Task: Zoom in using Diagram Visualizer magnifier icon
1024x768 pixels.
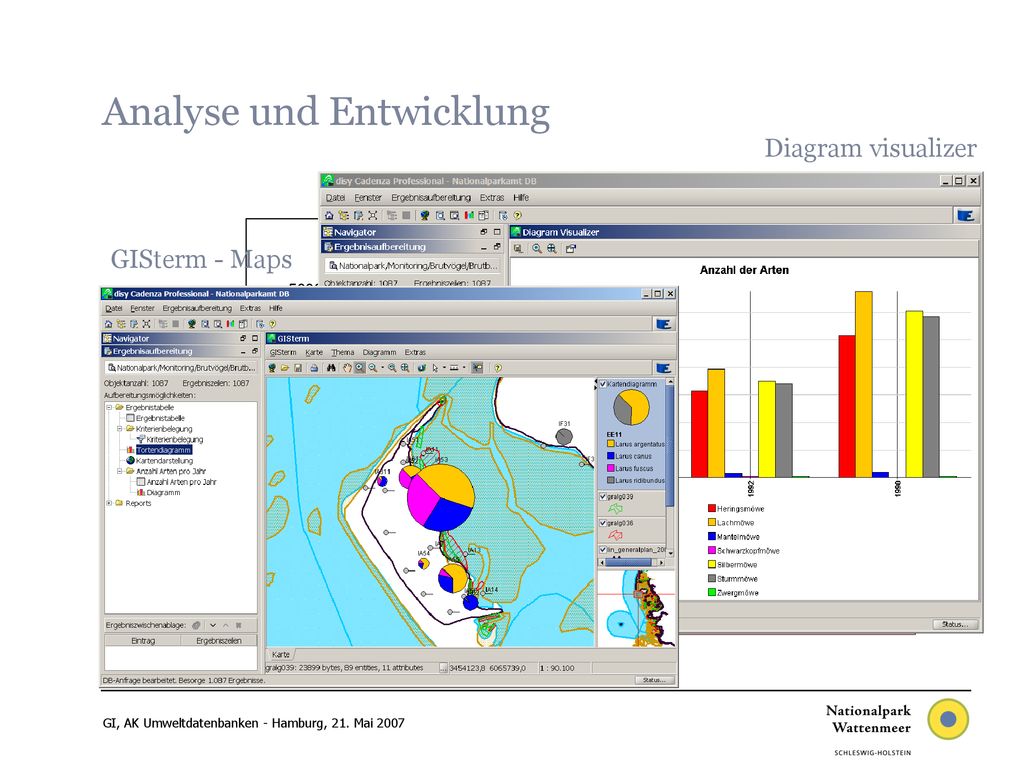Action: tap(537, 249)
